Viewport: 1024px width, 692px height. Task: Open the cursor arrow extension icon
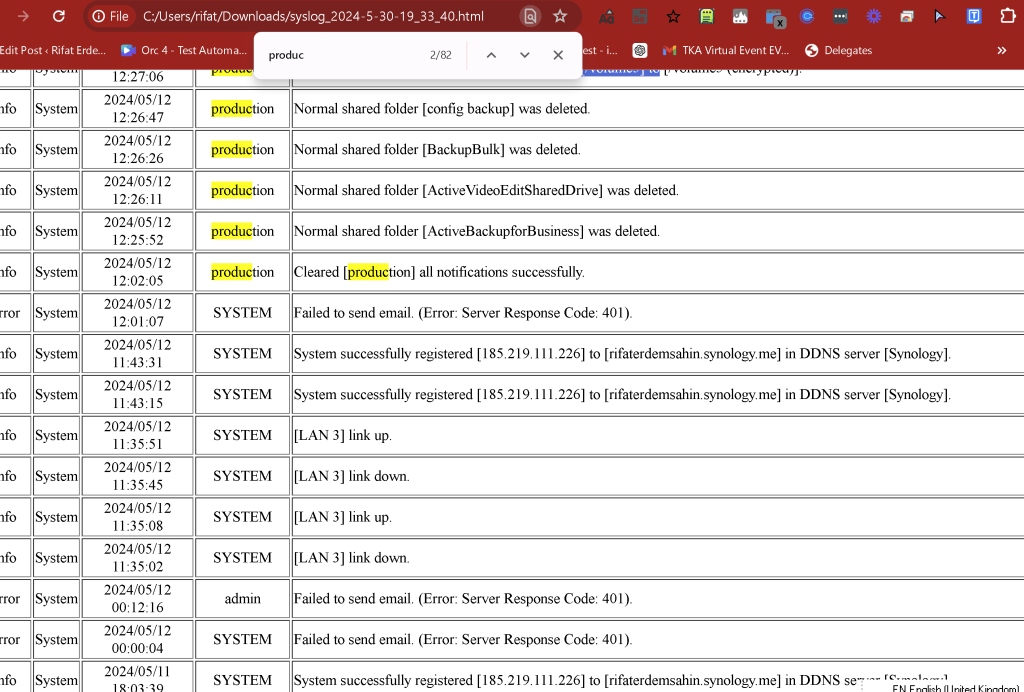point(940,16)
